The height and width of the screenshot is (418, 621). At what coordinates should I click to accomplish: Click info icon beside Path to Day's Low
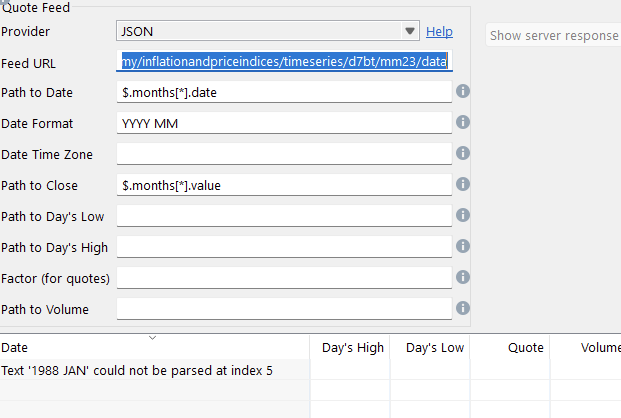click(x=463, y=216)
